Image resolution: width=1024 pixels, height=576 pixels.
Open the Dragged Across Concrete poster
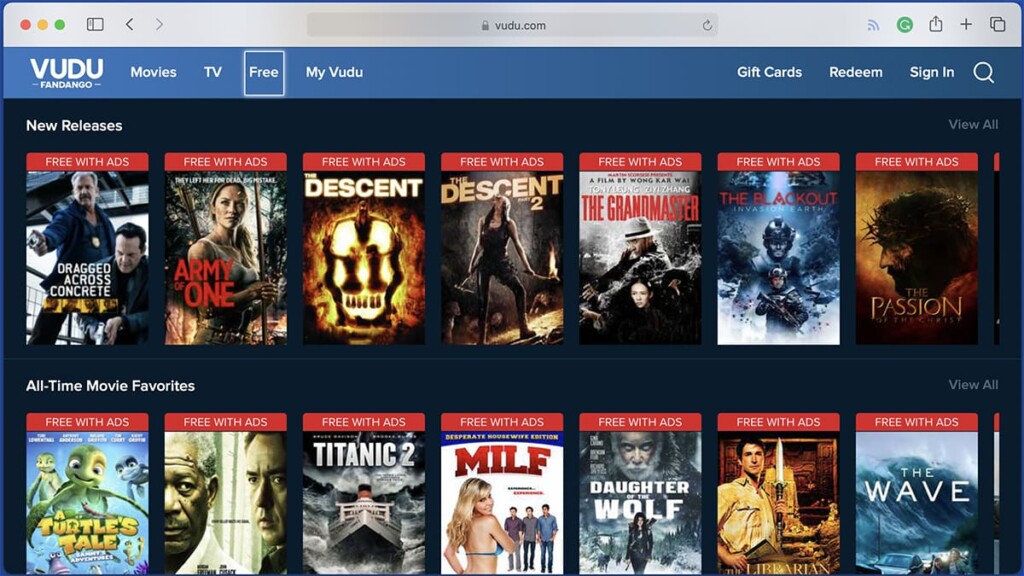[x=88, y=249]
